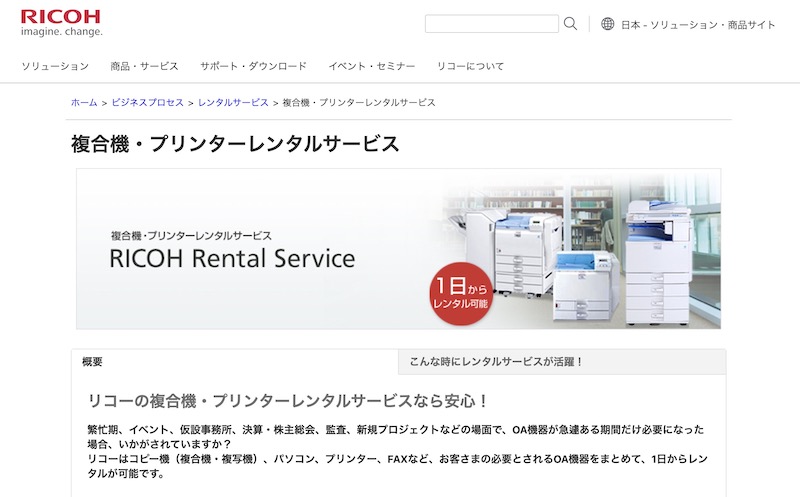Open the ソリューション menu
Screen dimensions: 800x497
55,66
